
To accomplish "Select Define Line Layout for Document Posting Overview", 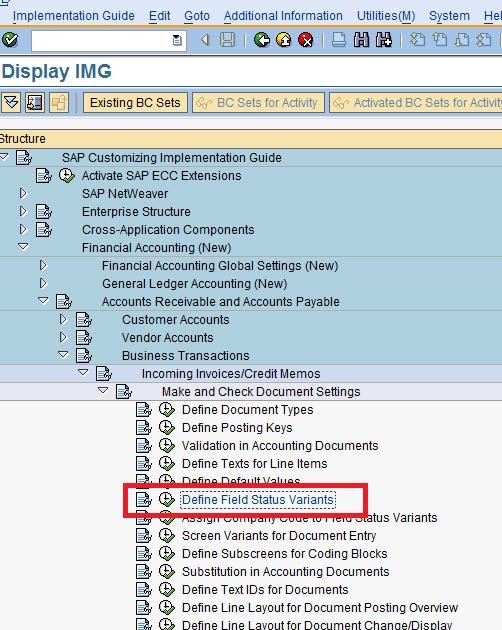I will (320, 608).
